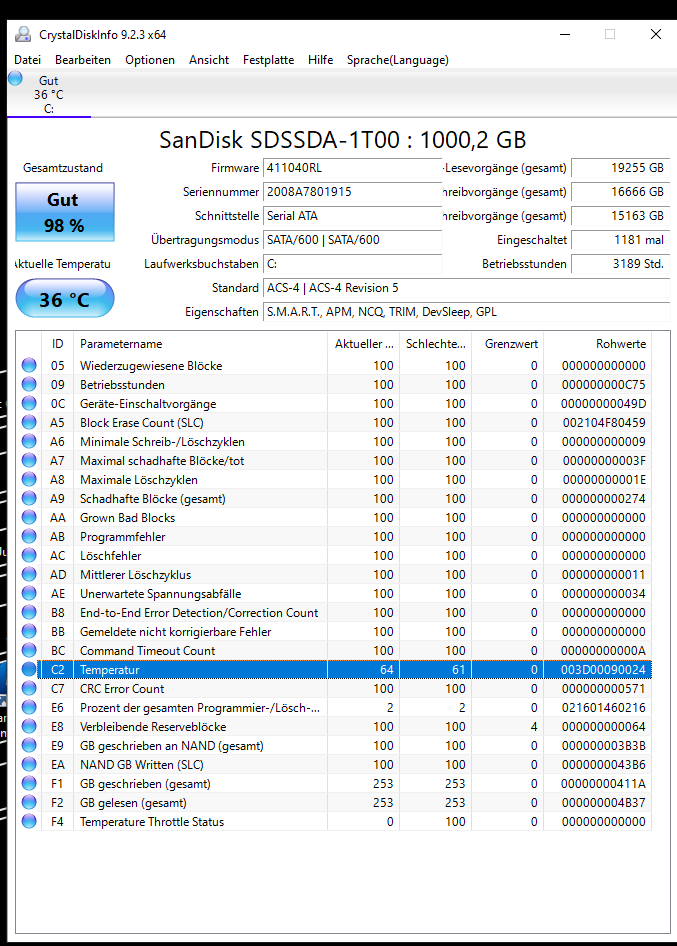The width and height of the screenshot is (677, 946).
Task: Click the status orb of the EA NAND GB Written row
Action: [x=29, y=764]
